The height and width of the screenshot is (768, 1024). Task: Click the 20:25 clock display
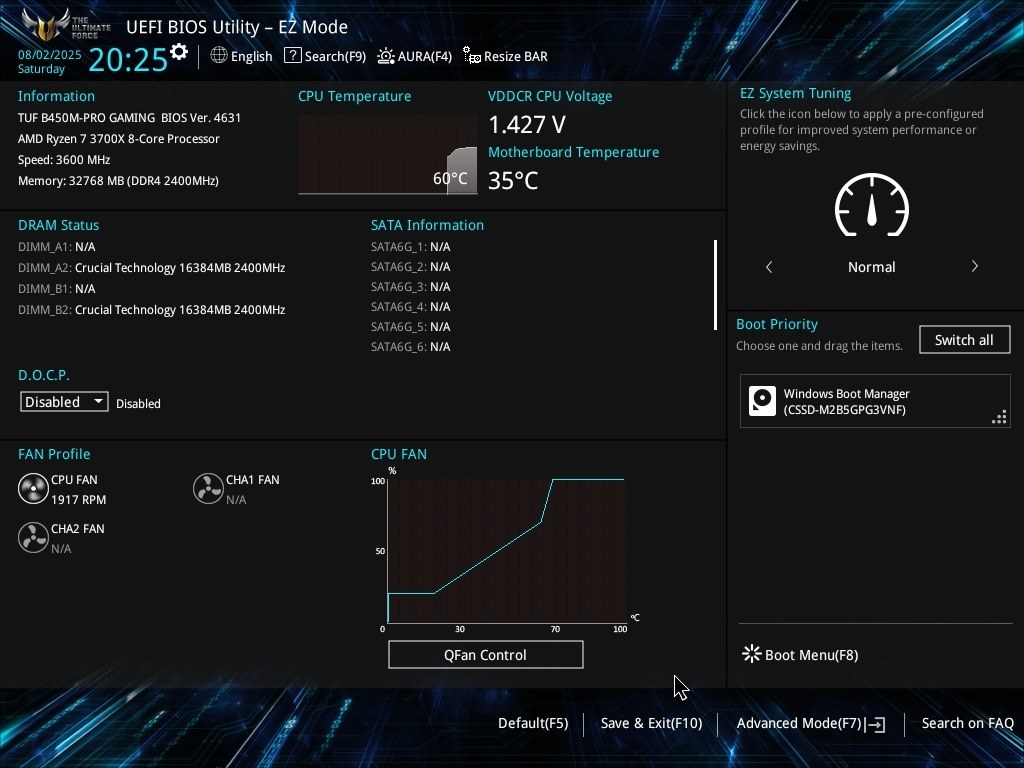pyautogui.click(x=128, y=59)
